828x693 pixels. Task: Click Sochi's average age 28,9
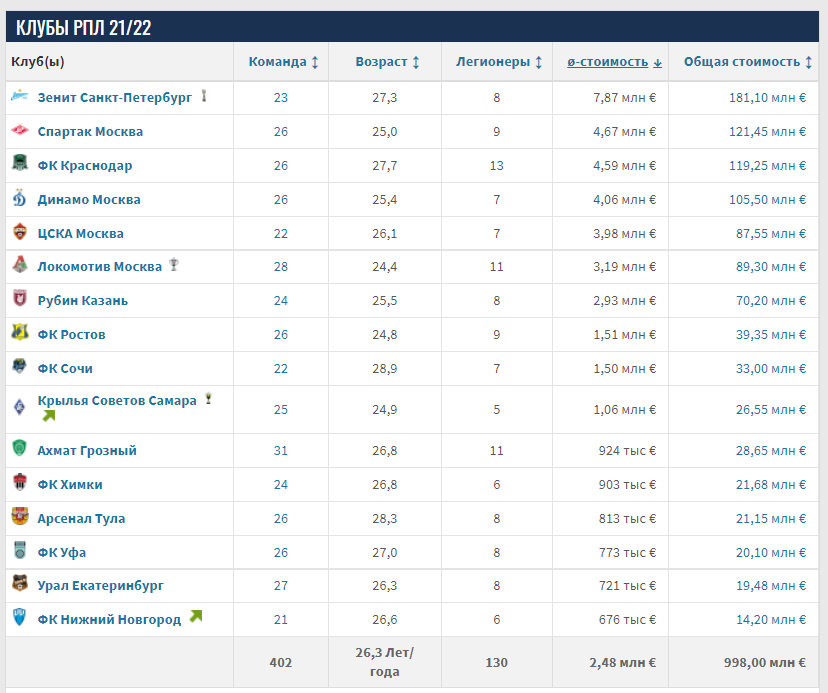click(384, 368)
